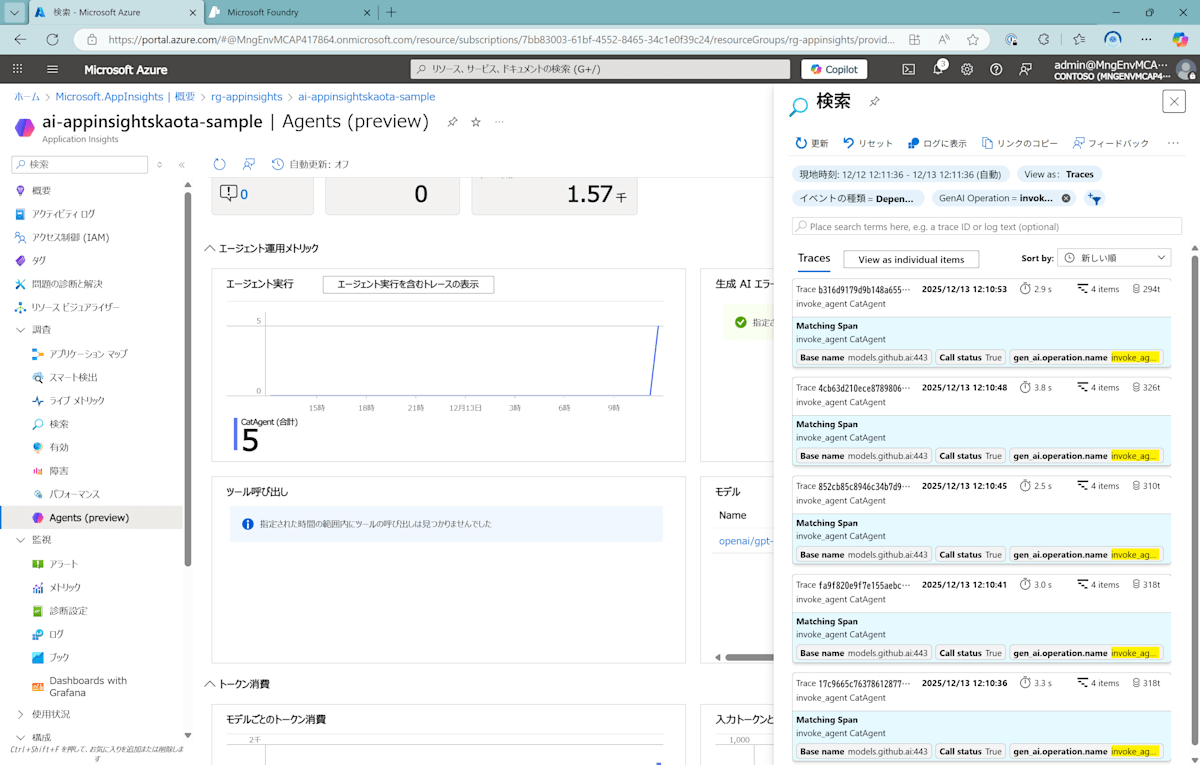Open 障害 in the sidebar
1200x765 pixels.
tap(59, 471)
